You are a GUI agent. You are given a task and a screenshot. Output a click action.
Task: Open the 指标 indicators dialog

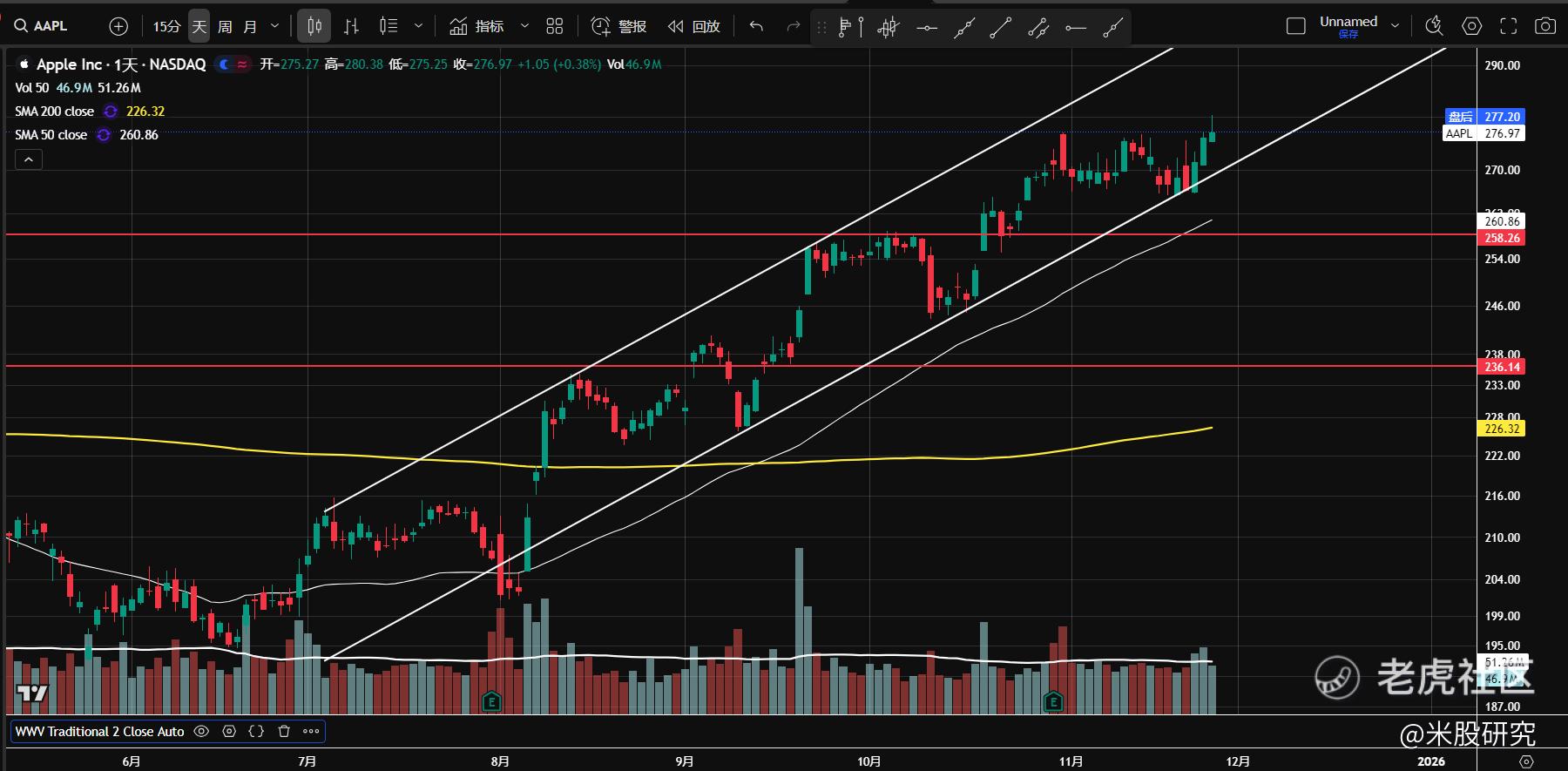476,27
